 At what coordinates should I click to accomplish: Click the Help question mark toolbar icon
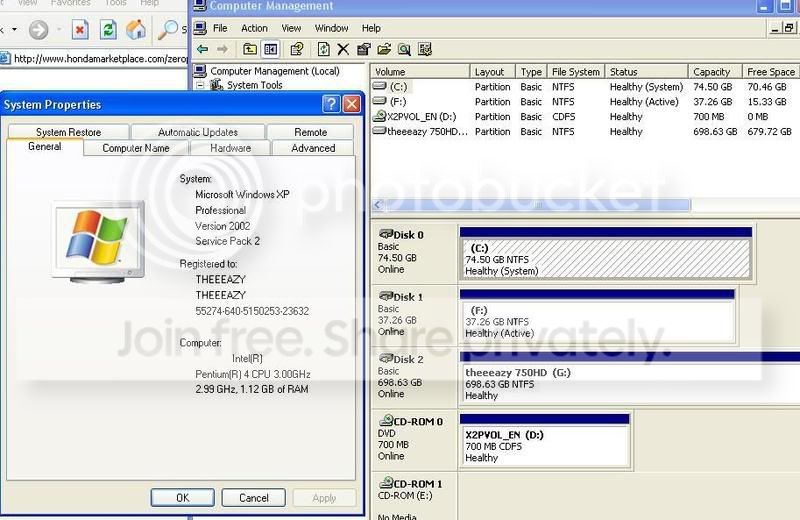pos(296,49)
